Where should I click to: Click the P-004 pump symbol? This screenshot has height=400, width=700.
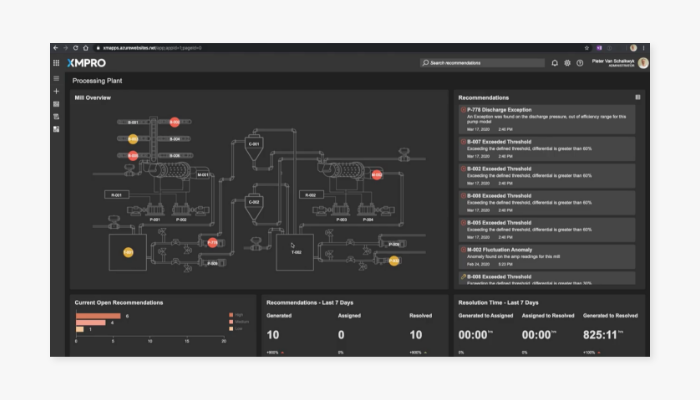coord(367,209)
